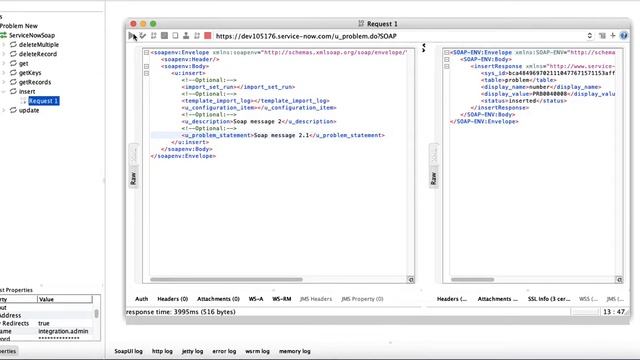Screen dimensions: 640x360
Task: Collapse u:insert fold marker in request
Action: (x=146, y=73)
